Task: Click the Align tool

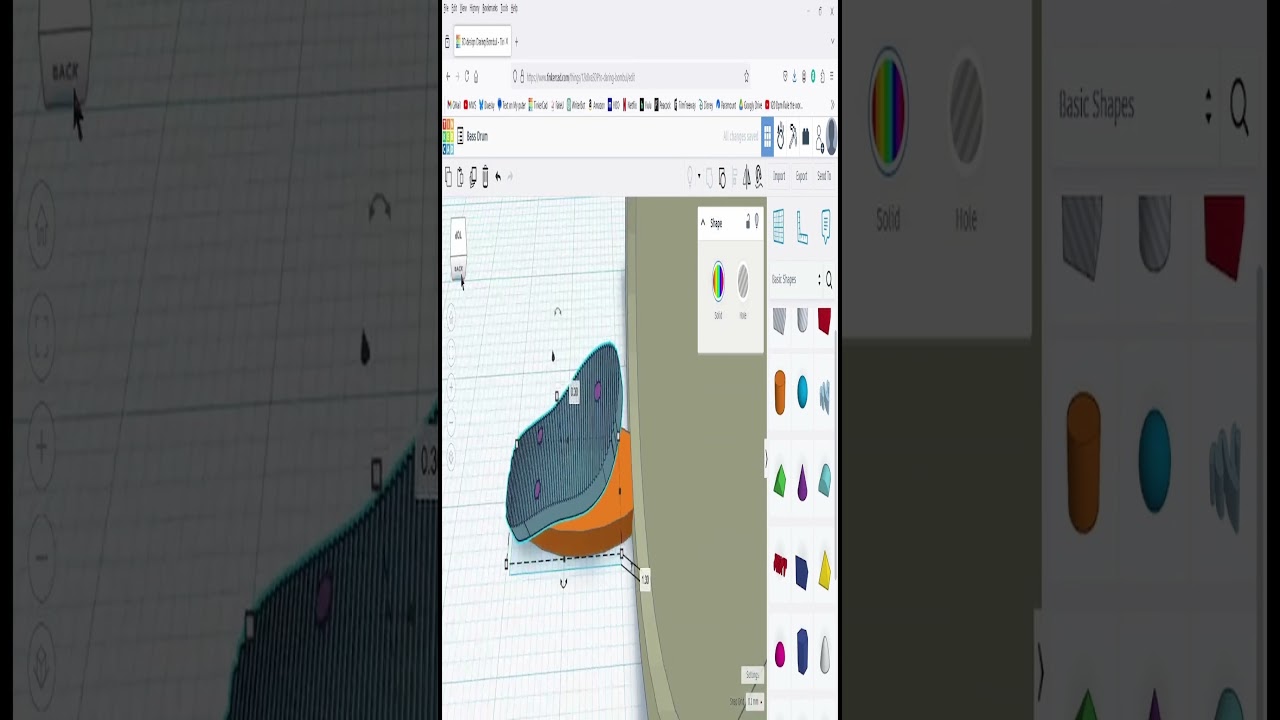Action: click(734, 176)
